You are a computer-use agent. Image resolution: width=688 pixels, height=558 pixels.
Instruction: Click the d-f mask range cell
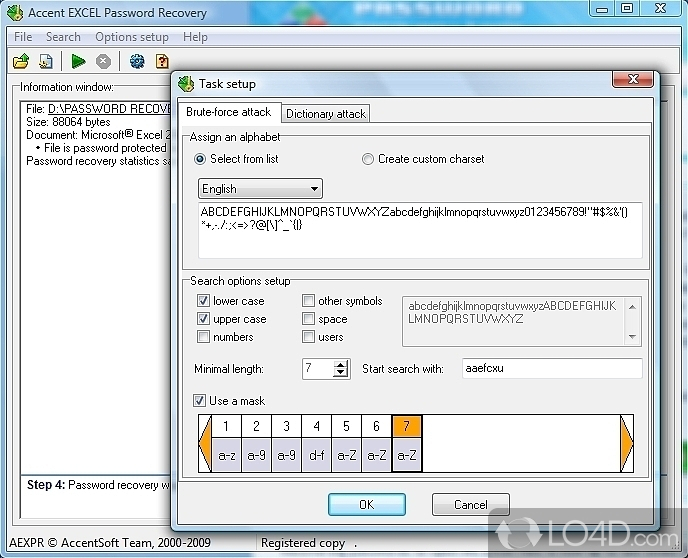tap(316, 455)
